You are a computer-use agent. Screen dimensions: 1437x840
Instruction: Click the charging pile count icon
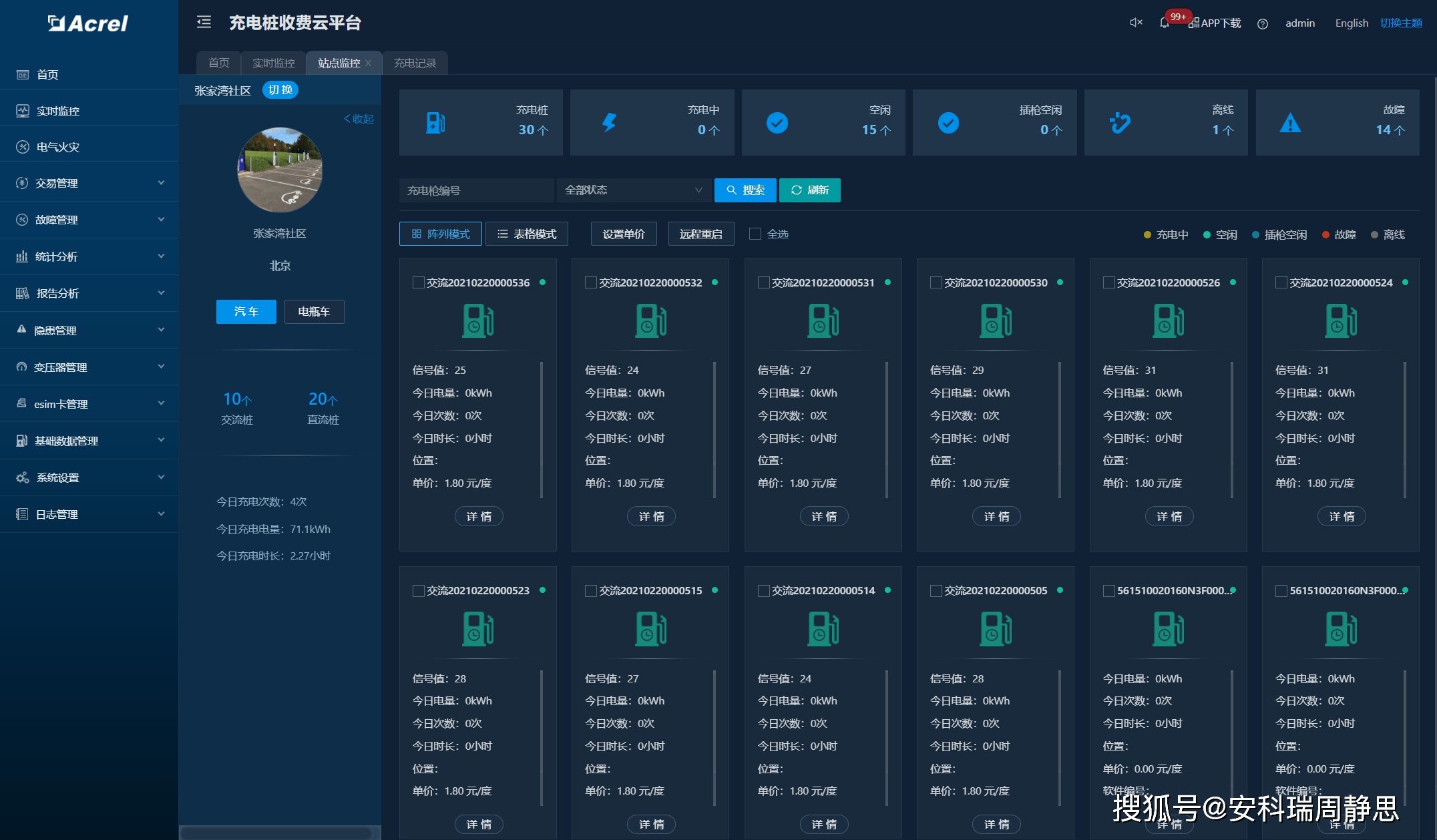click(435, 123)
